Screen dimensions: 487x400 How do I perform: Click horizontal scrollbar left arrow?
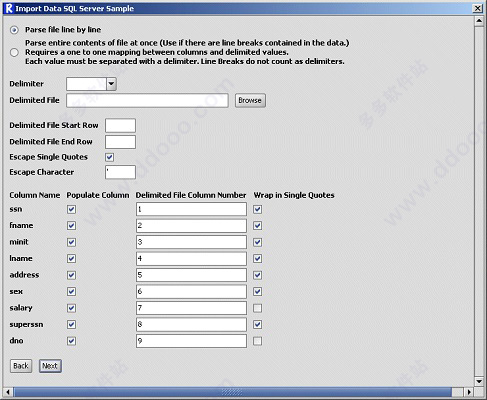click(x=8, y=392)
